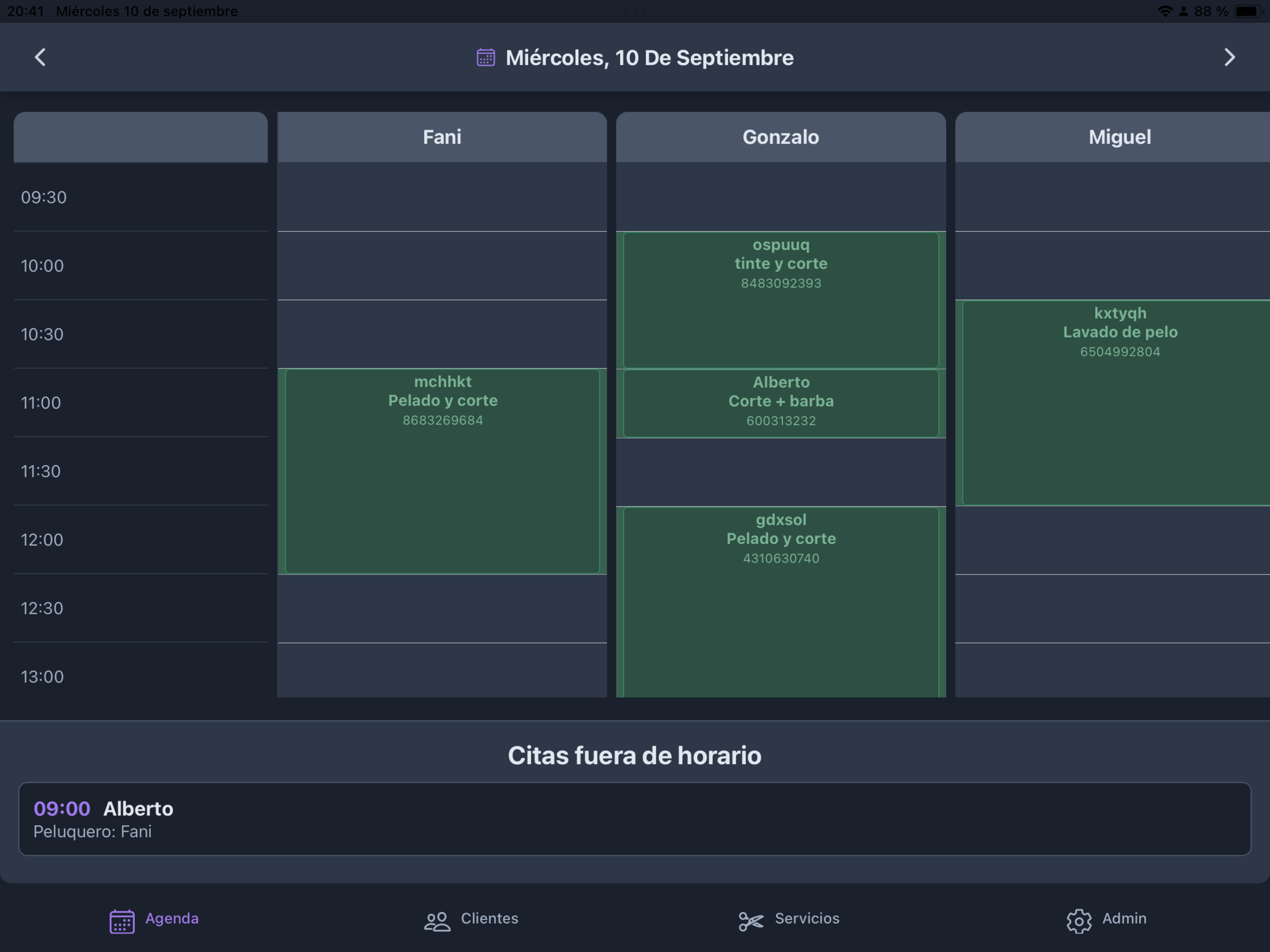The width and height of the screenshot is (1270, 952).
Task: Open kxtyqh Lavado de pelo appointment
Action: (x=1116, y=403)
